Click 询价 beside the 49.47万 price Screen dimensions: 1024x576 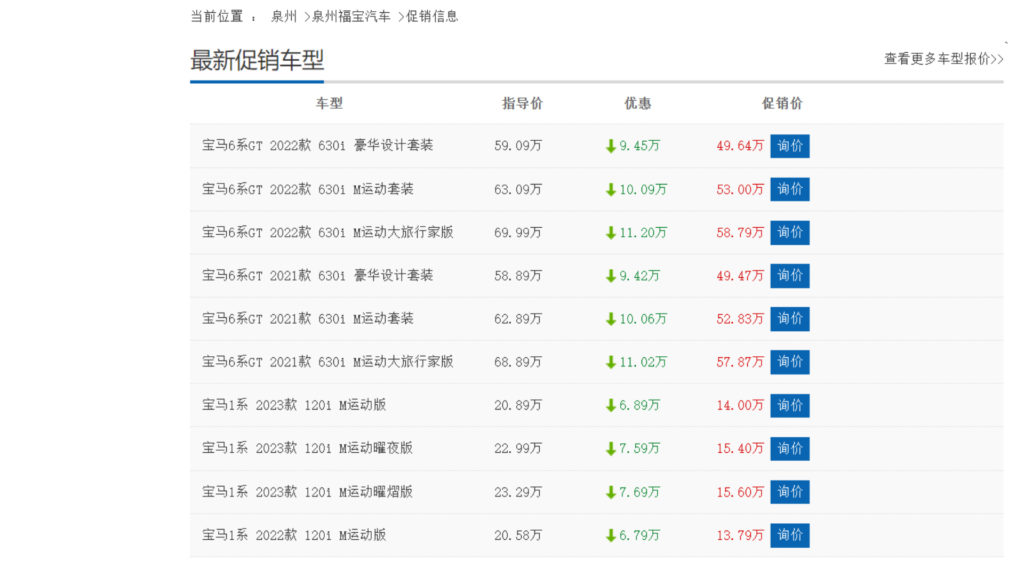(x=790, y=276)
